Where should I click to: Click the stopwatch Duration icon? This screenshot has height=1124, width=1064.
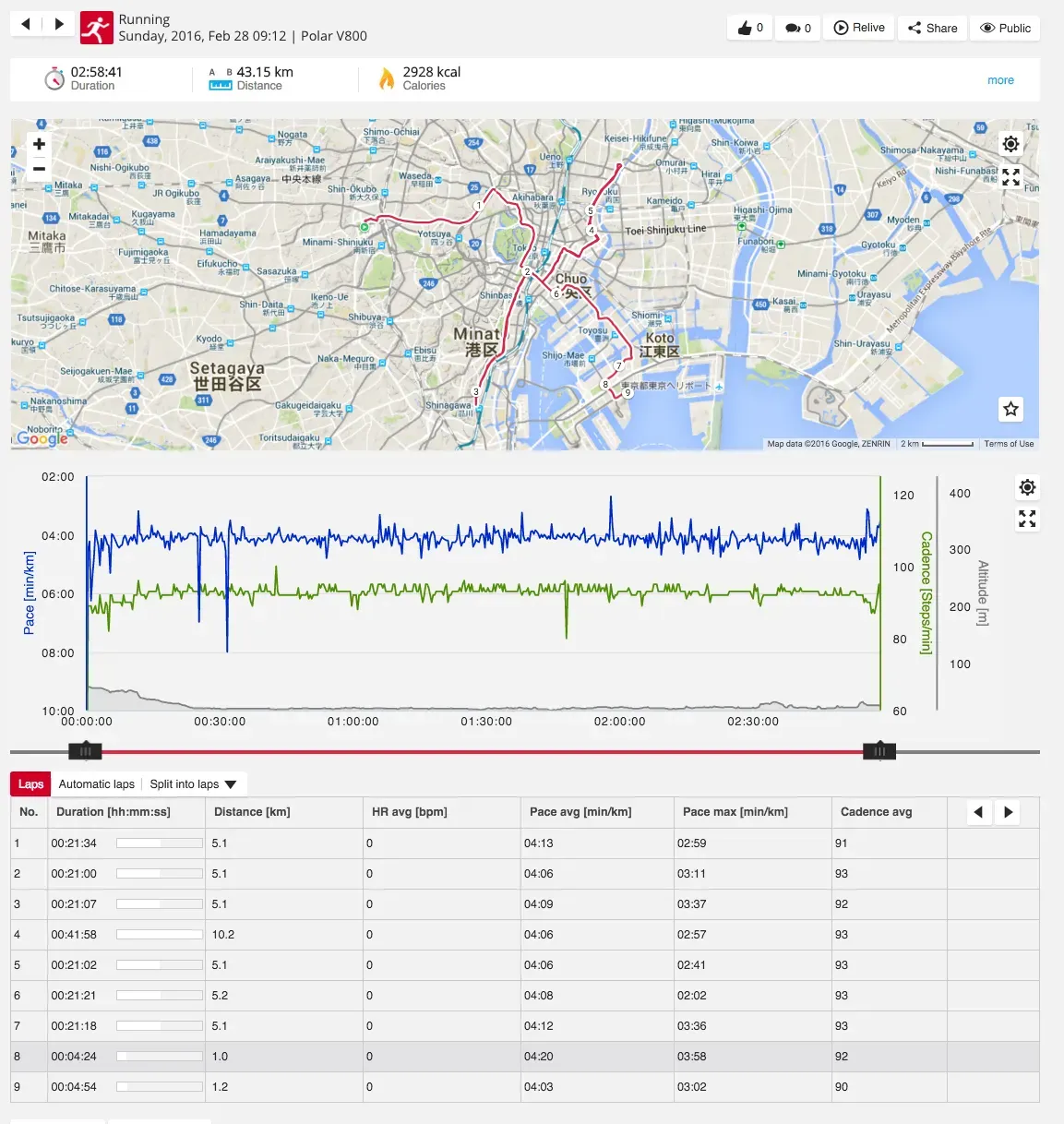(54, 78)
